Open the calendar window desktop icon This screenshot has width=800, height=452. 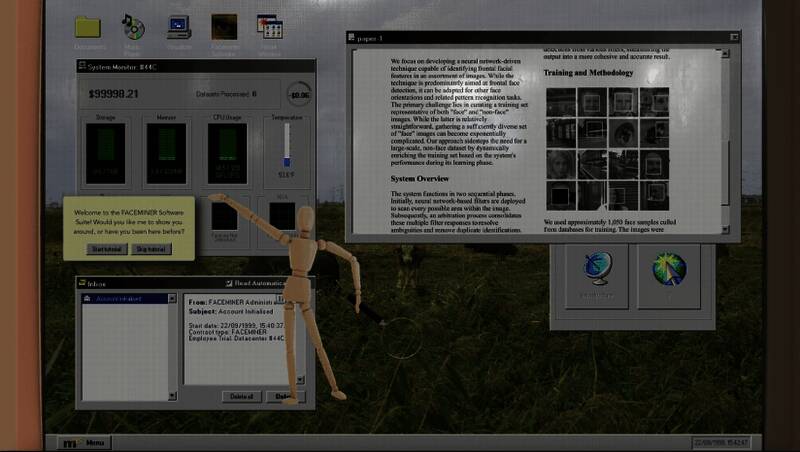pos(269,27)
